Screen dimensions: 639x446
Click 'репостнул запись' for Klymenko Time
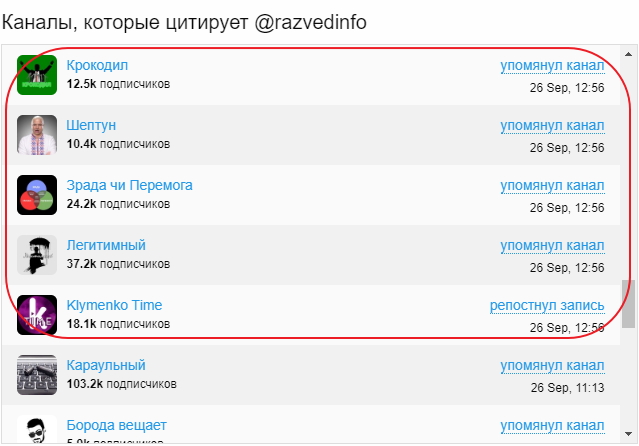547,306
